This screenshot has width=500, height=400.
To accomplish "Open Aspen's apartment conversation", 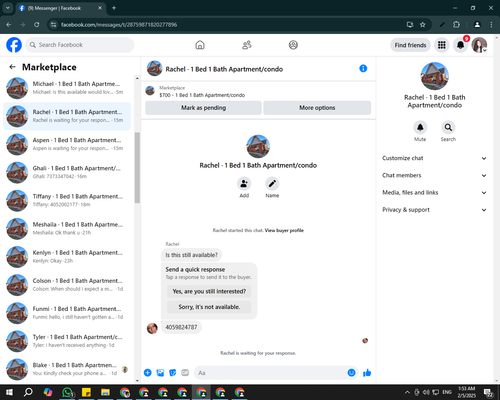I will 67,144.
